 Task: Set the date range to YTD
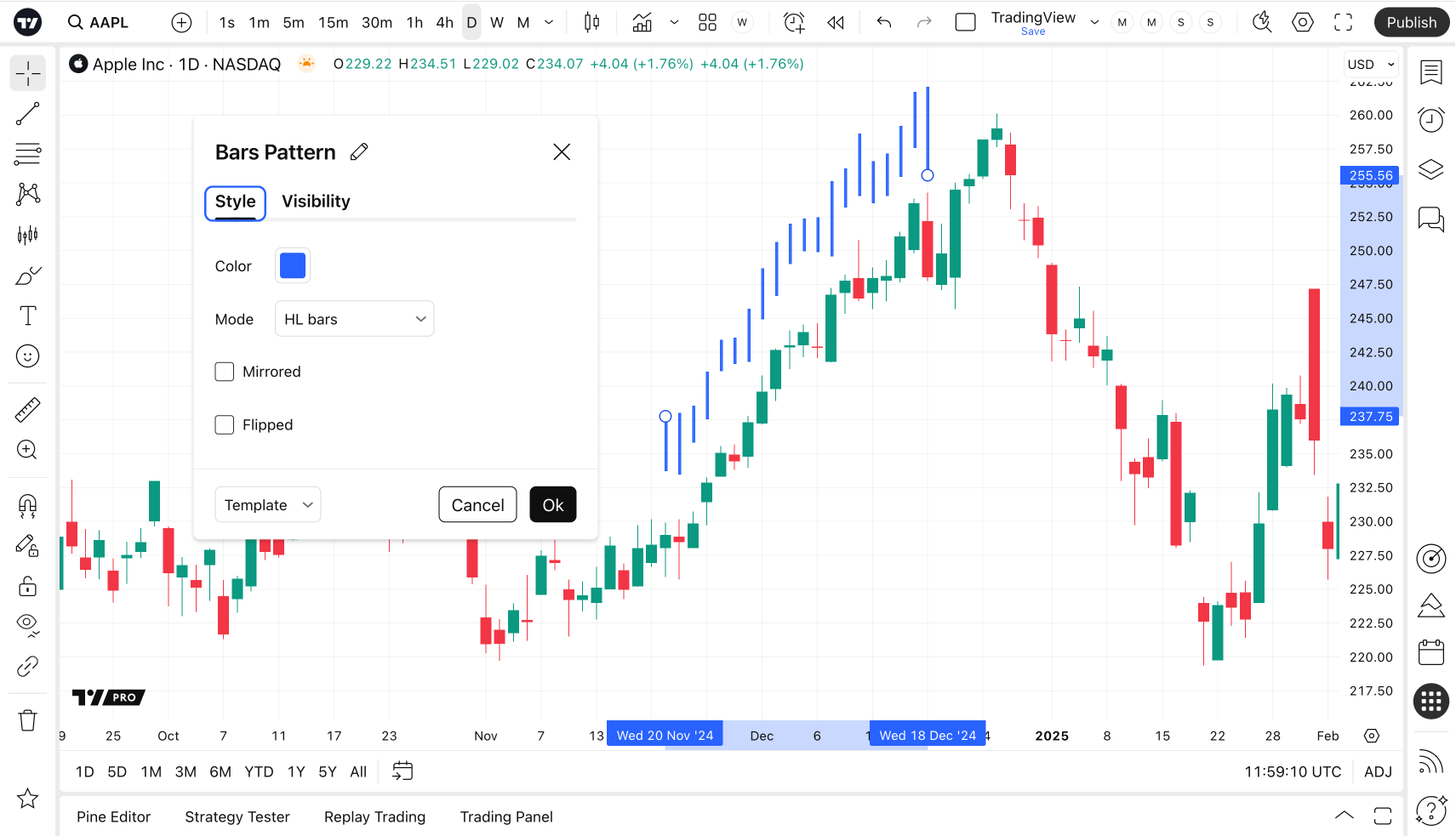coord(259,771)
